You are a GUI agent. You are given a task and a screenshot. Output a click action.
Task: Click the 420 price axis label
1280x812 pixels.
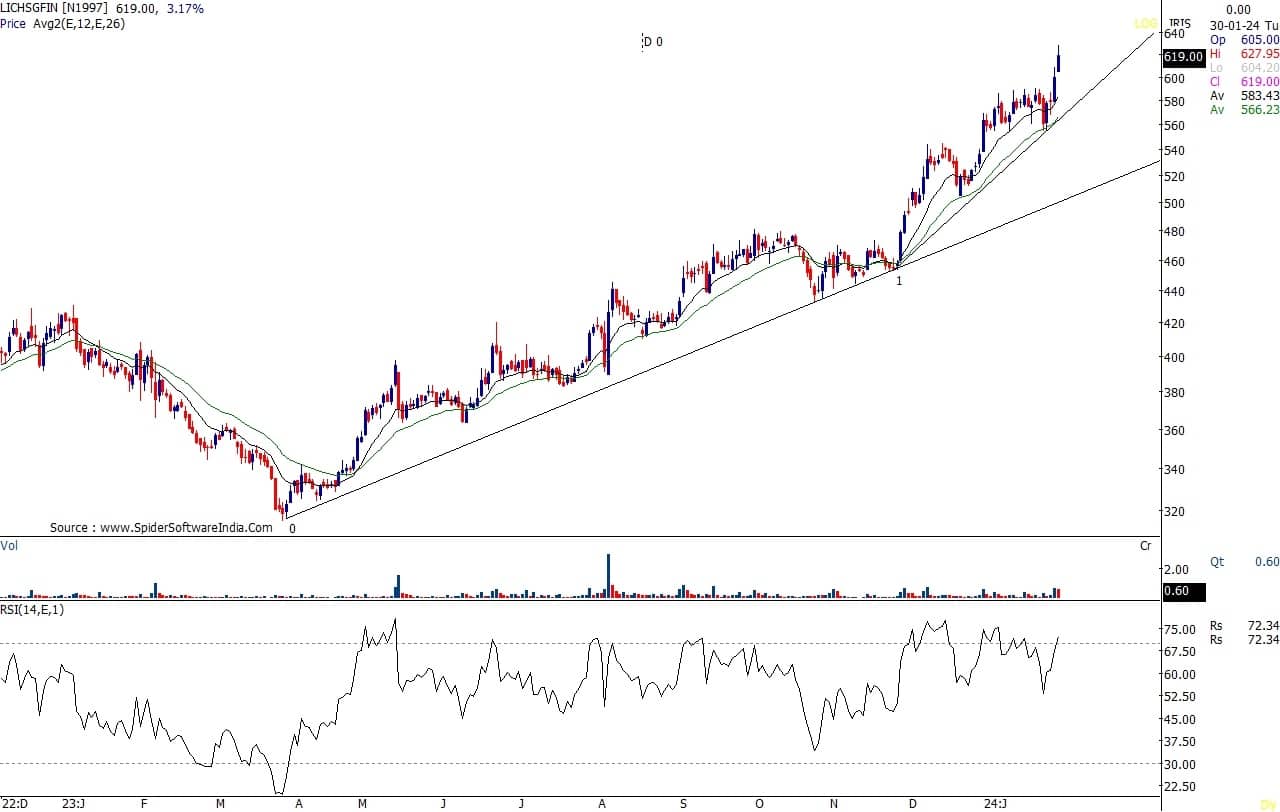coord(1174,324)
